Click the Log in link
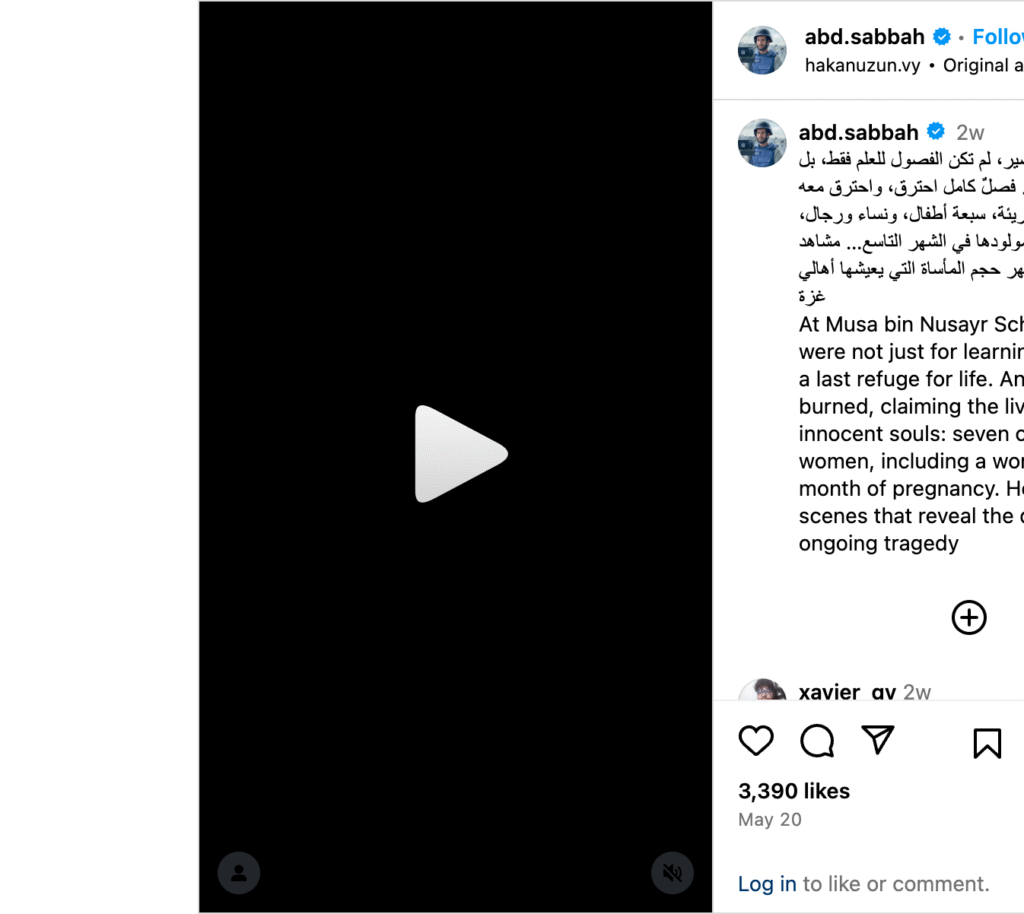 click(x=767, y=884)
